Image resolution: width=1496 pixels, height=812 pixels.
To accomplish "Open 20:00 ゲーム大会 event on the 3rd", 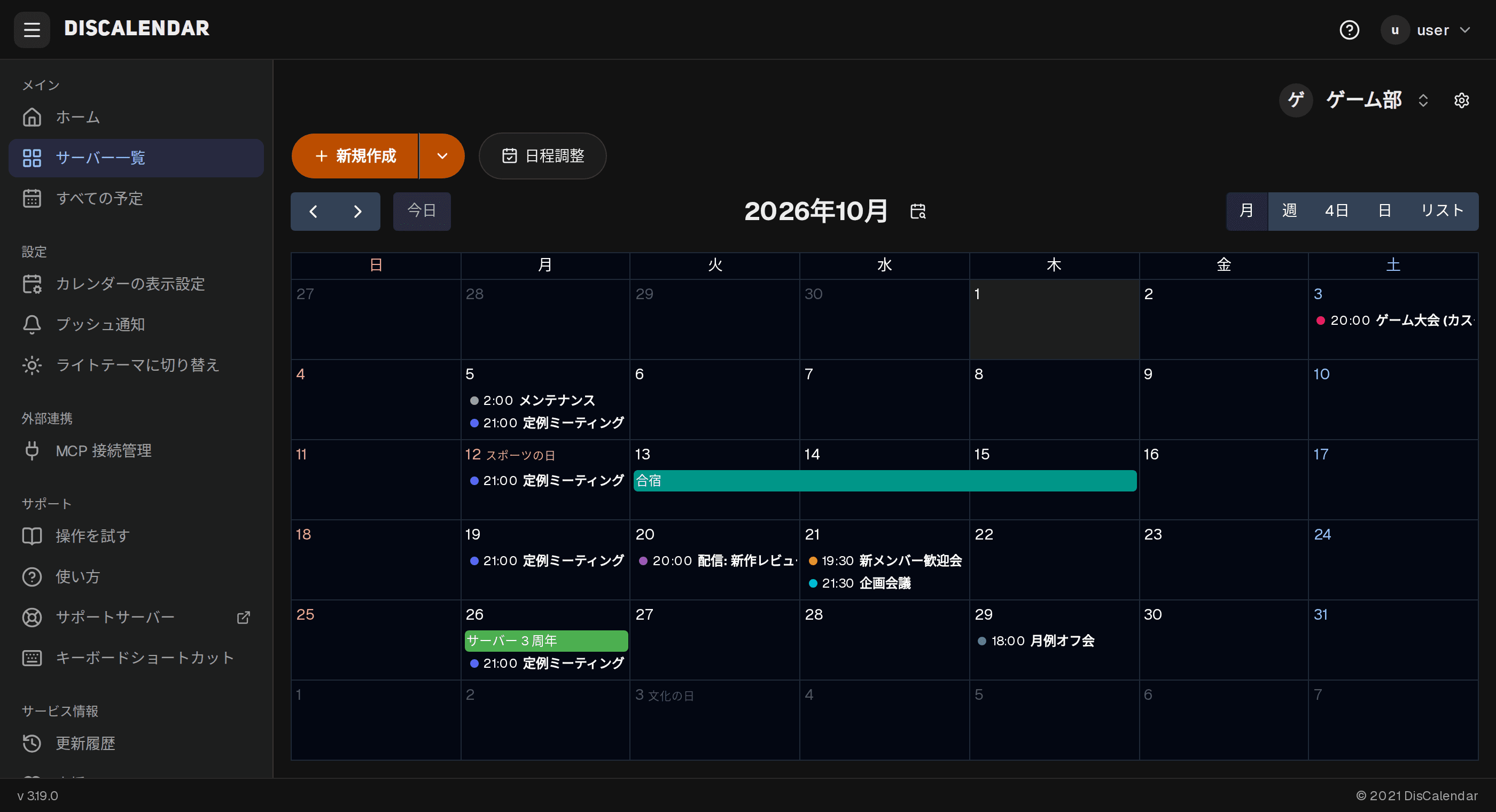I will 1394,320.
